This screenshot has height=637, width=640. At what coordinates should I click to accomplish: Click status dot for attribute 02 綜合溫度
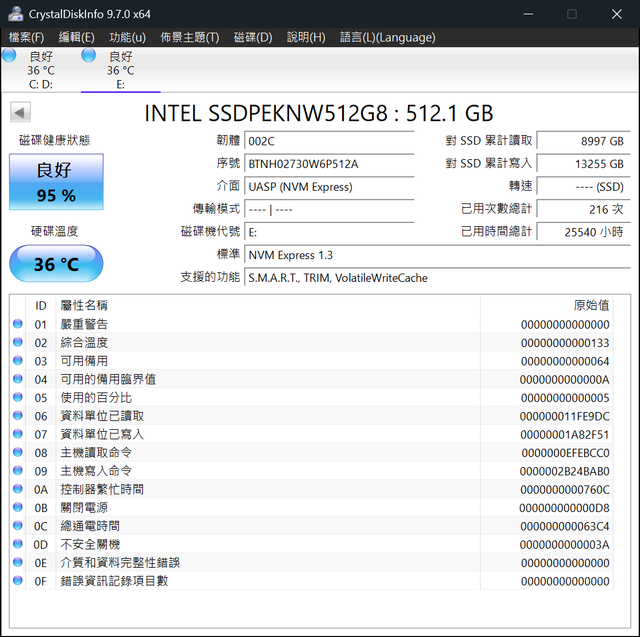(18, 342)
